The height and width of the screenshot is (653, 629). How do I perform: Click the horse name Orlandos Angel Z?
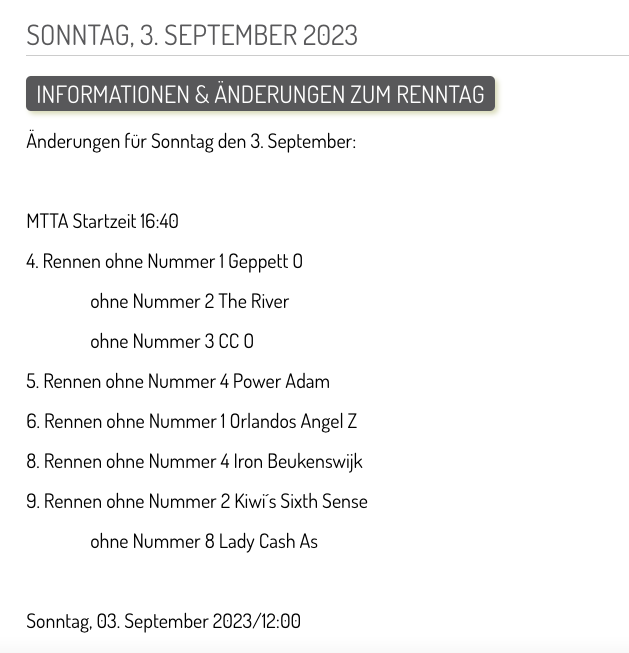[x=294, y=421]
